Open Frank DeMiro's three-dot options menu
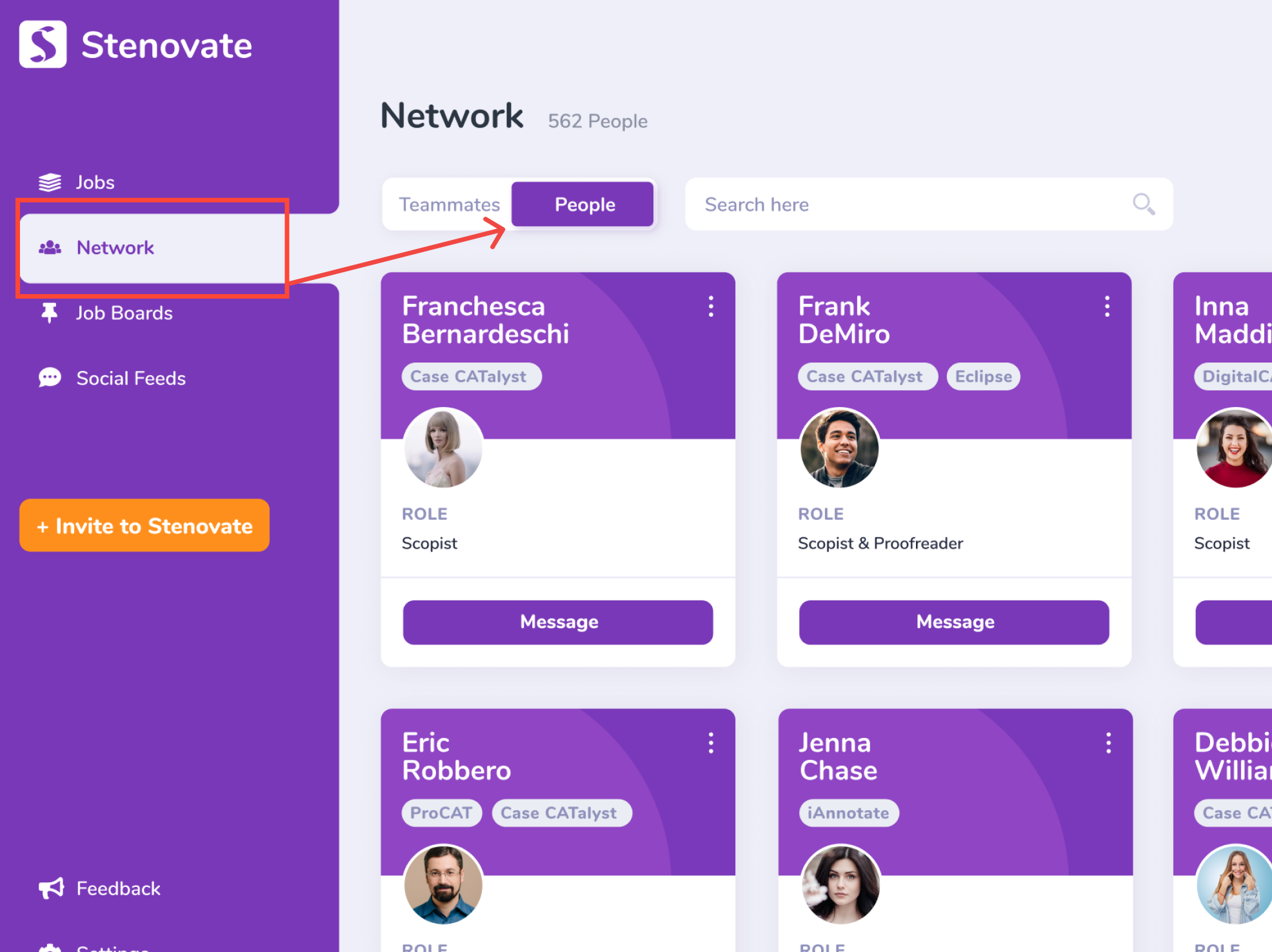The image size is (1272, 952). click(x=1107, y=306)
